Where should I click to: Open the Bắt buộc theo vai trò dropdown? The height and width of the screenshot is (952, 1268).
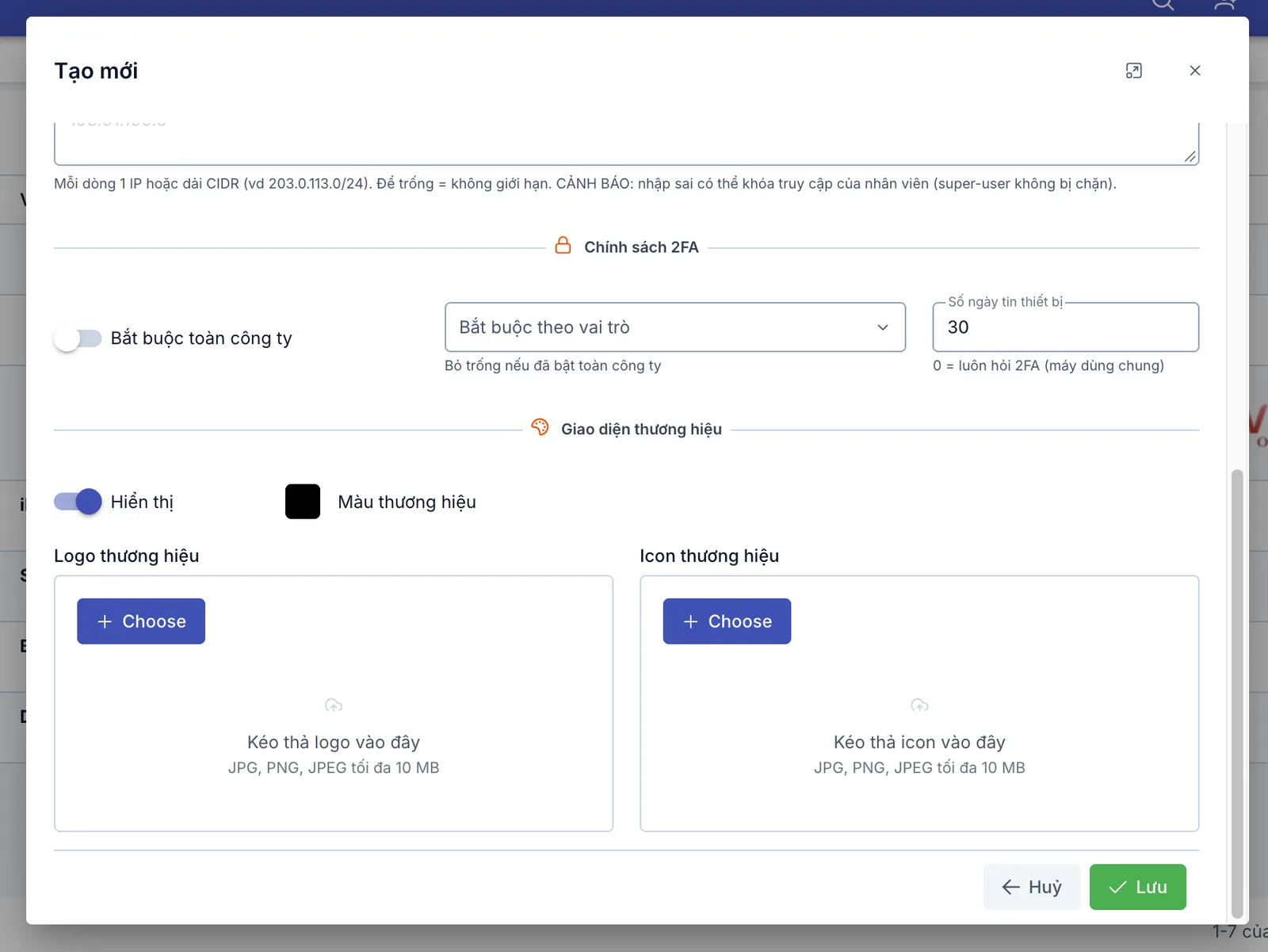[675, 327]
